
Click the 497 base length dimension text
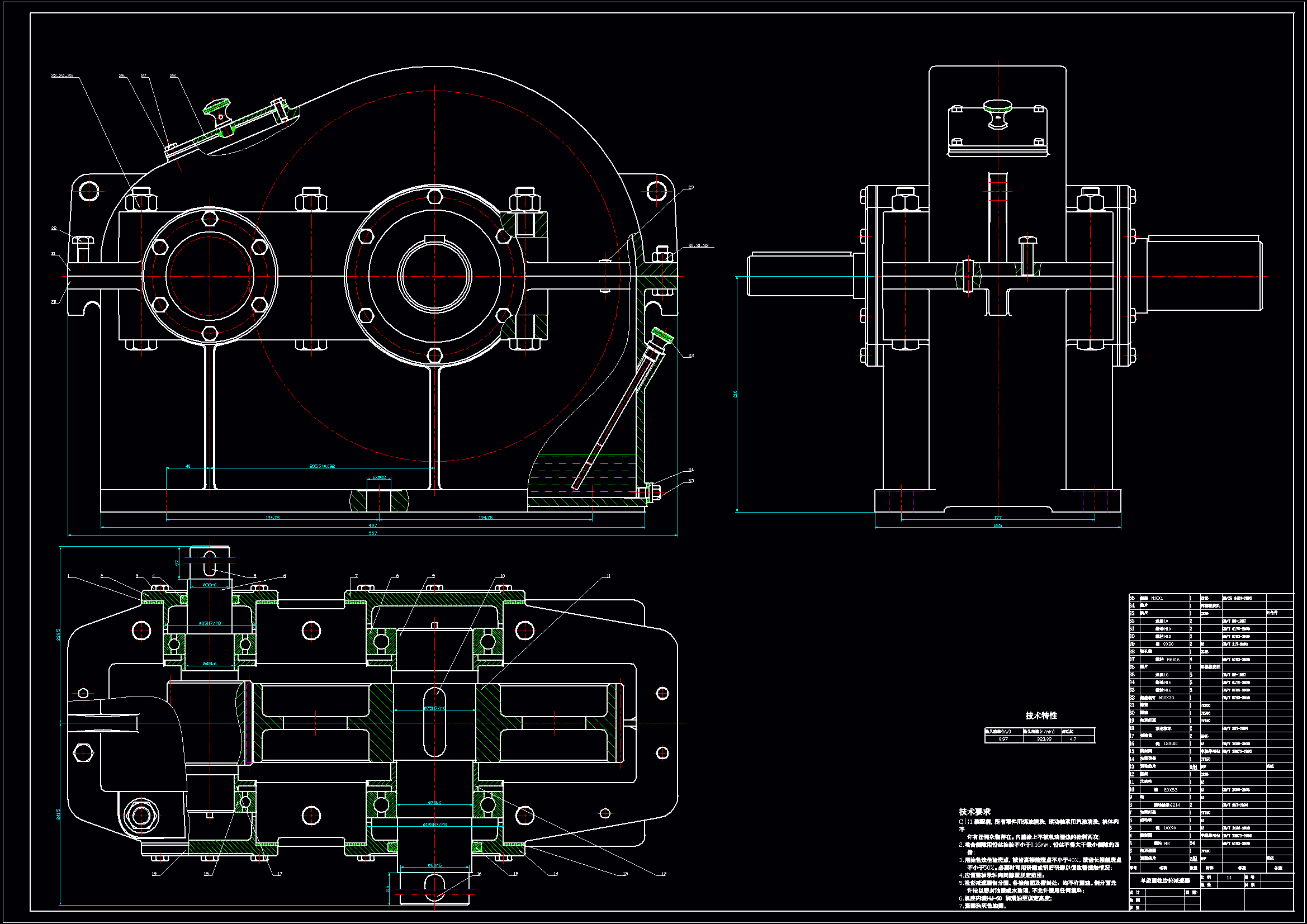pos(372,525)
